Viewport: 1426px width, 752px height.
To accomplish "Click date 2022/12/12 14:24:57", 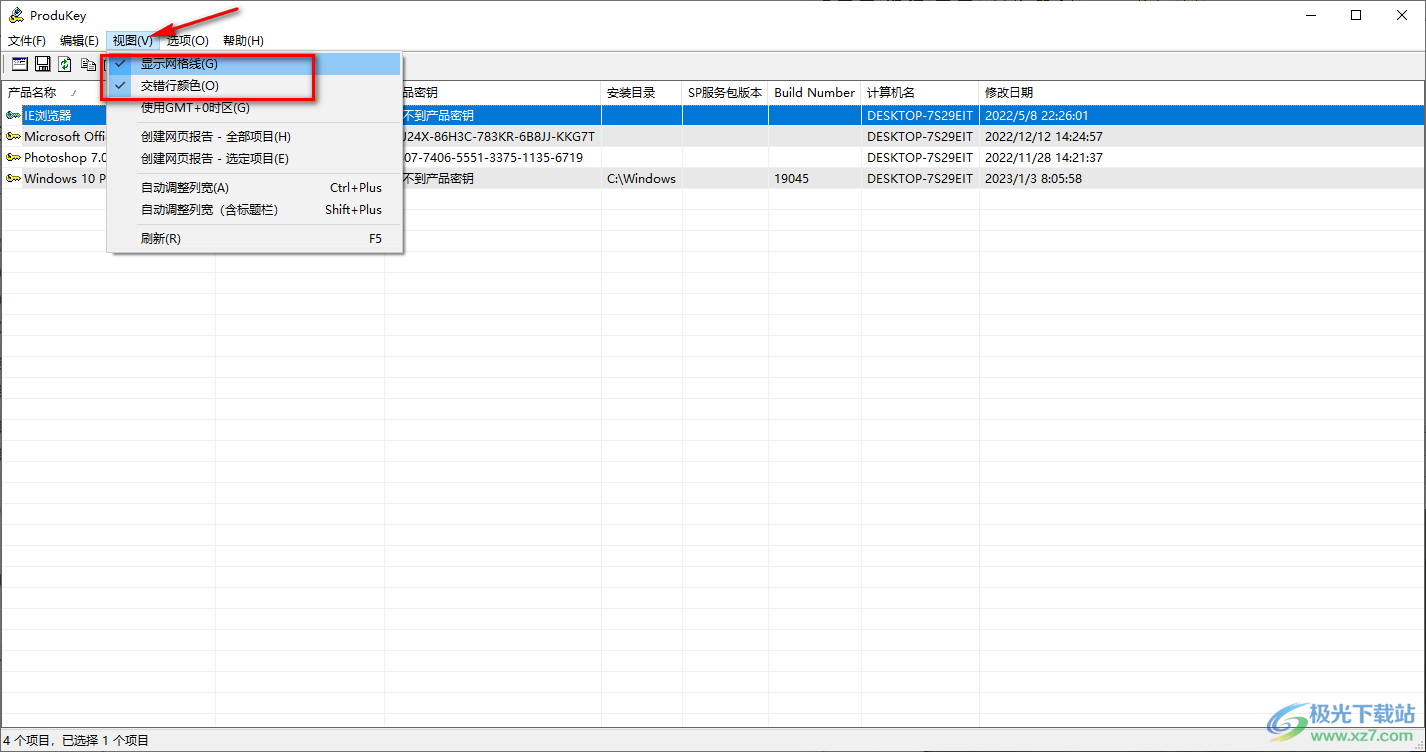I will (x=1044, y=136).
